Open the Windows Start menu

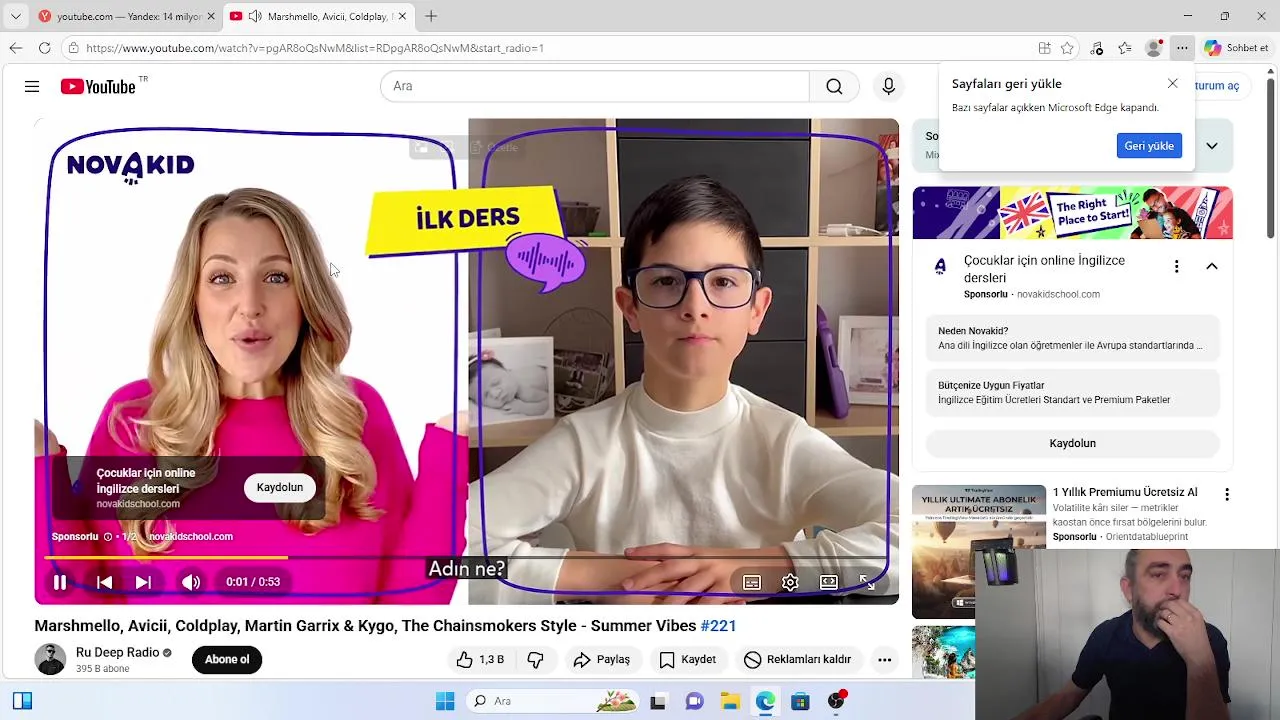(445, 702)
